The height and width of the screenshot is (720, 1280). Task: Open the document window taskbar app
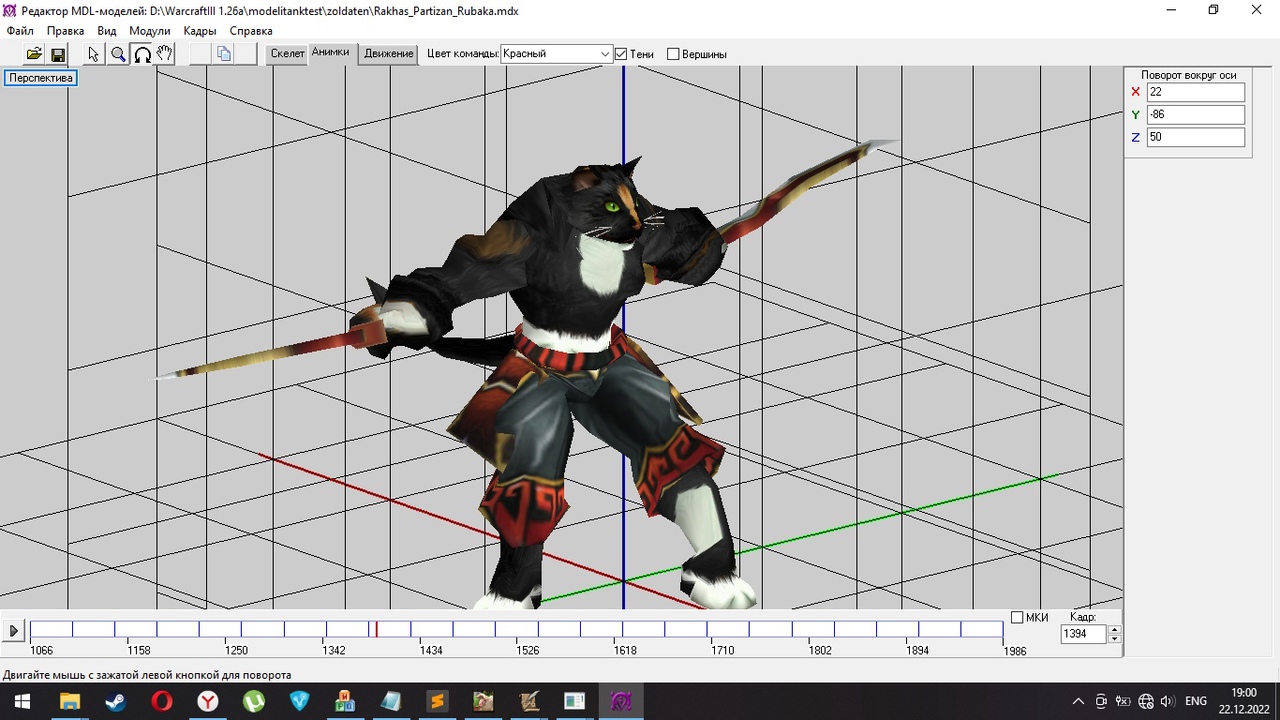(575, 701)
